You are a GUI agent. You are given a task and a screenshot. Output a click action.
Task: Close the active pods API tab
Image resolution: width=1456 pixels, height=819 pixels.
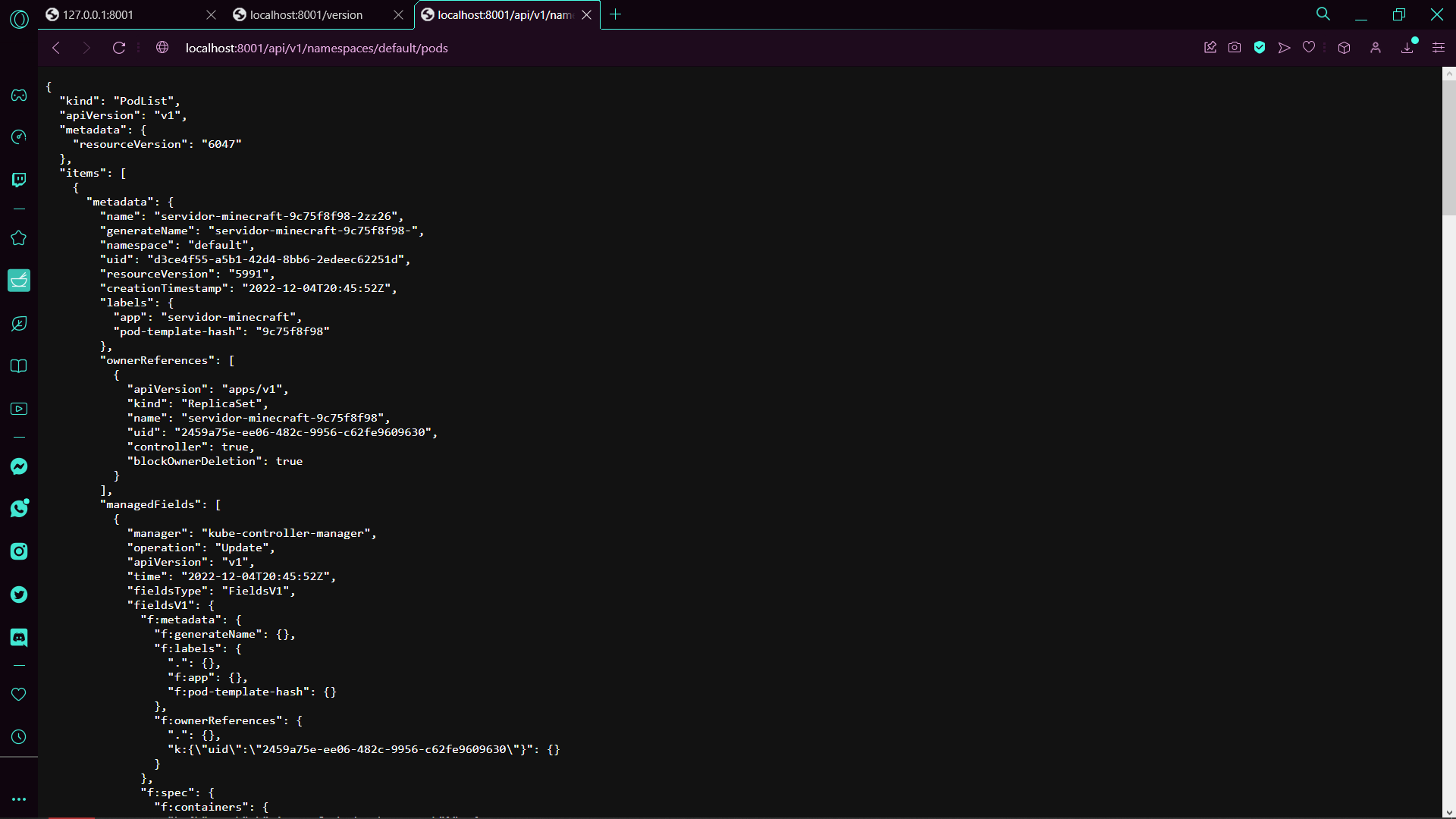(586, 14)
